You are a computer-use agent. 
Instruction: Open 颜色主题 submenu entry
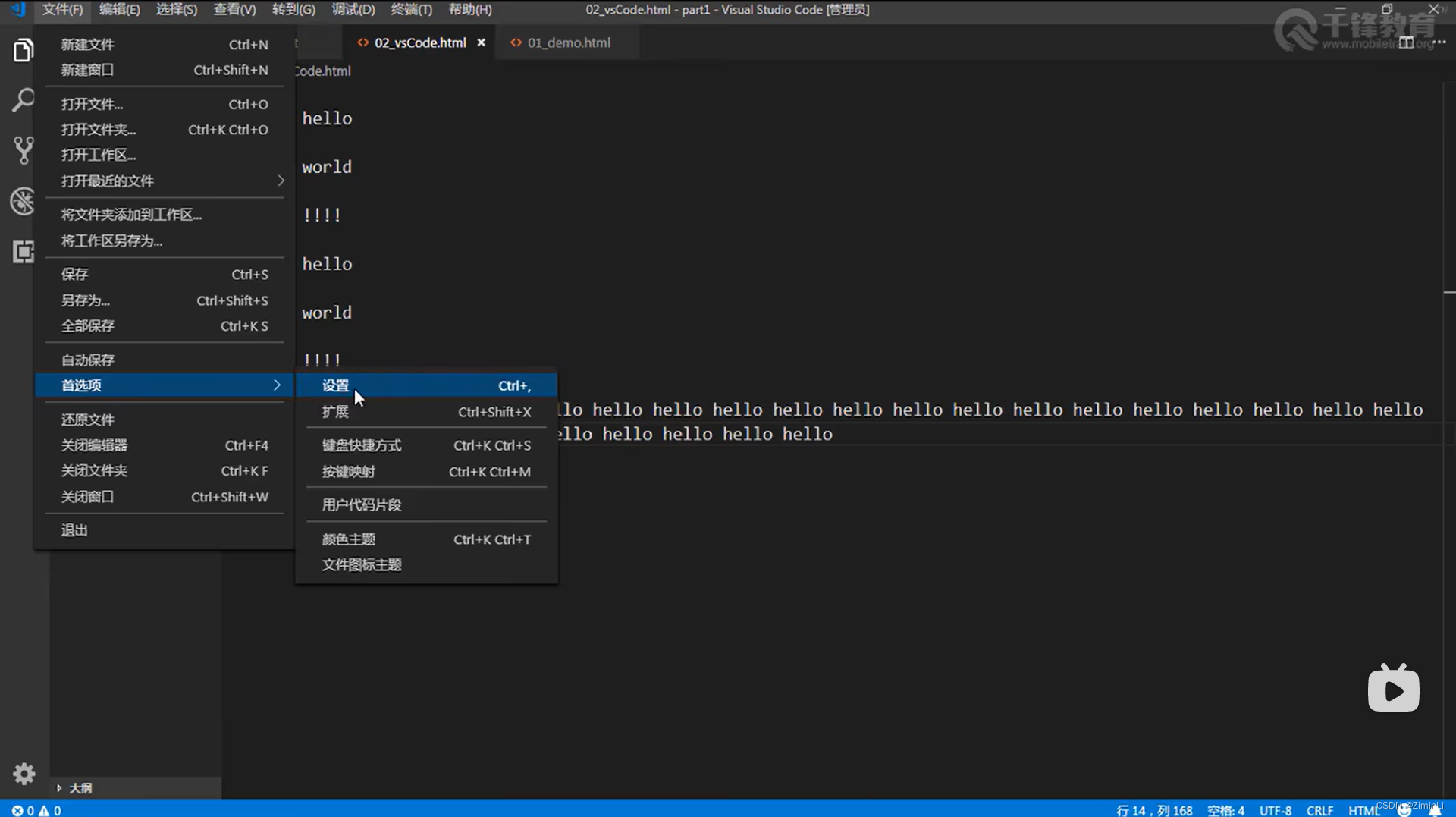click(426, 539)
